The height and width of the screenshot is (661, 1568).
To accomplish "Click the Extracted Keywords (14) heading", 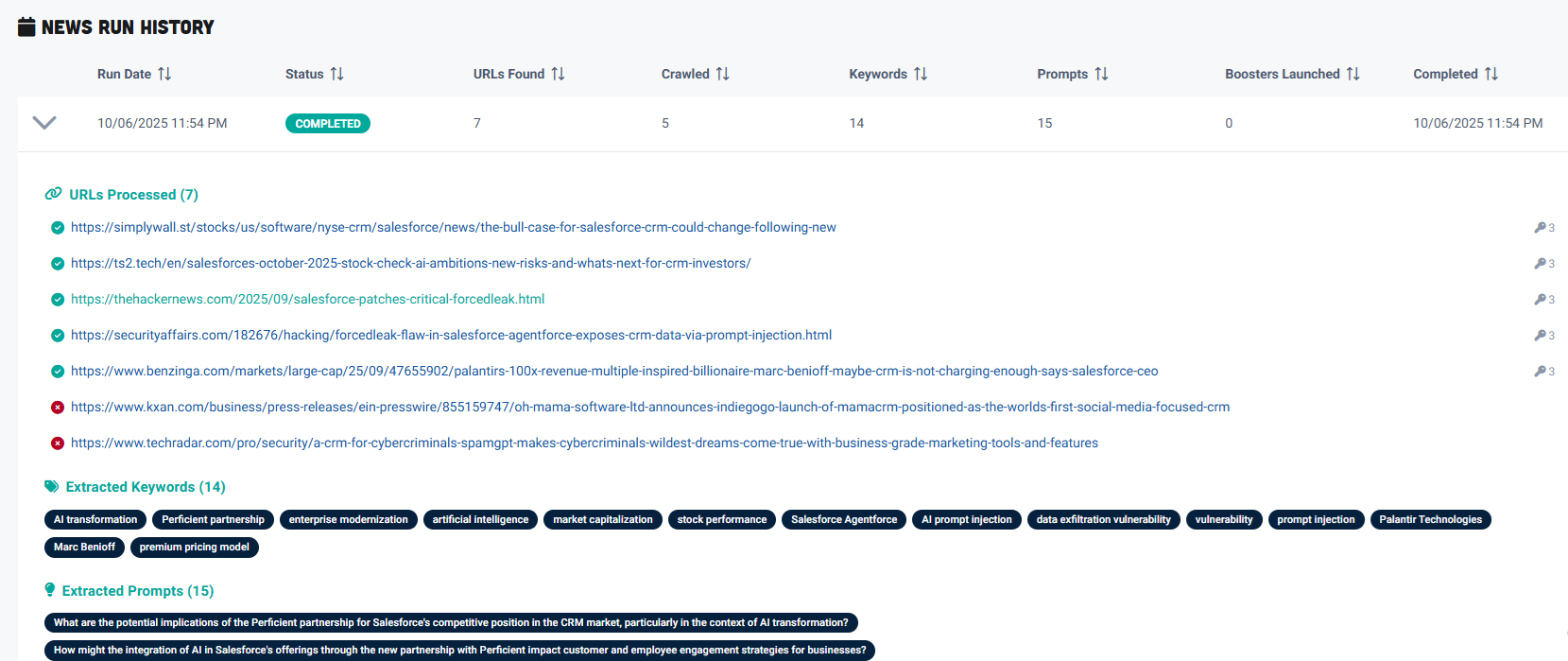I will [146, 486].
